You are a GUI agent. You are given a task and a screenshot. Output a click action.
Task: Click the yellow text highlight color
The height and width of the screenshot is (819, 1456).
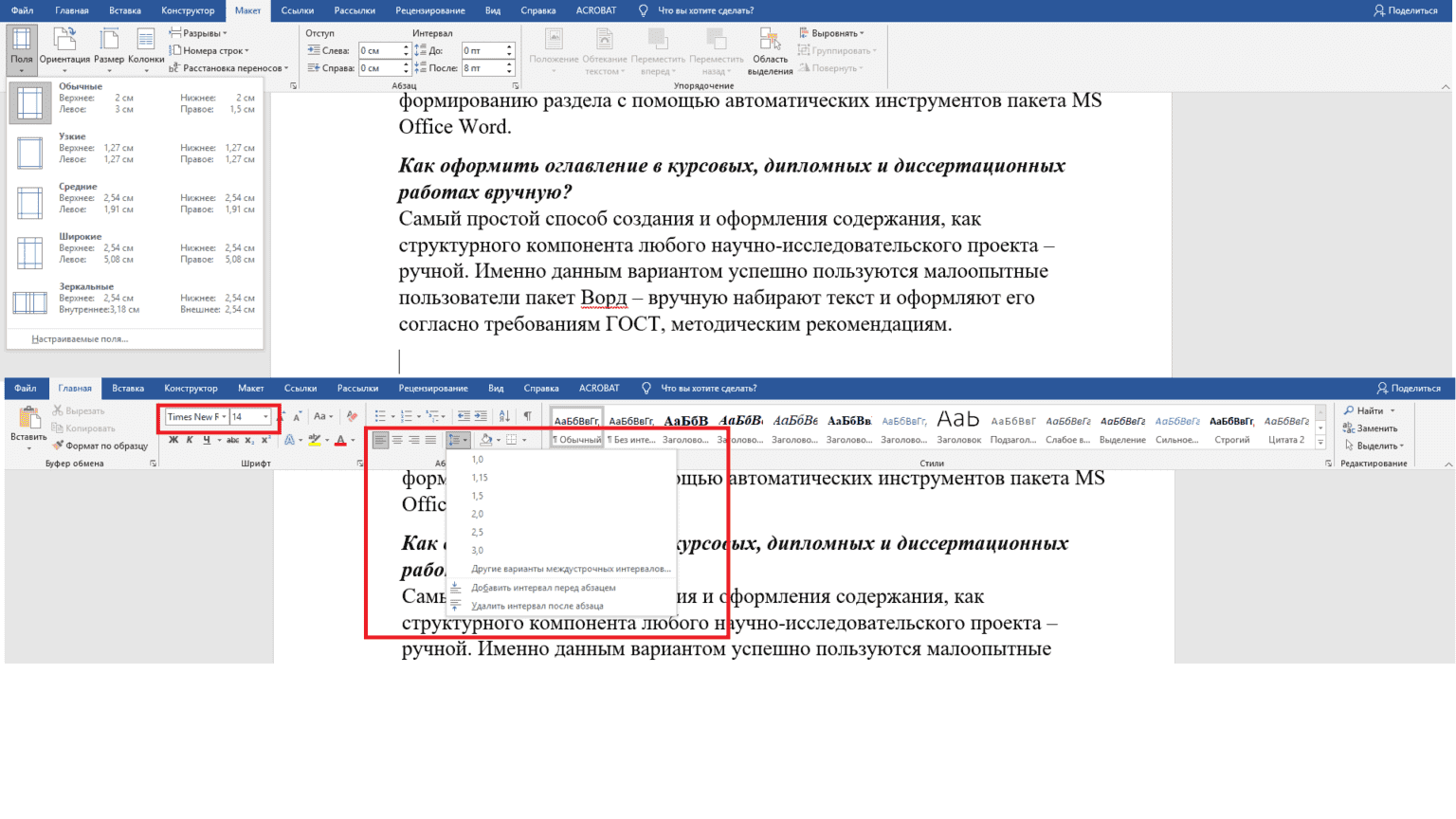tap(315, 440)
